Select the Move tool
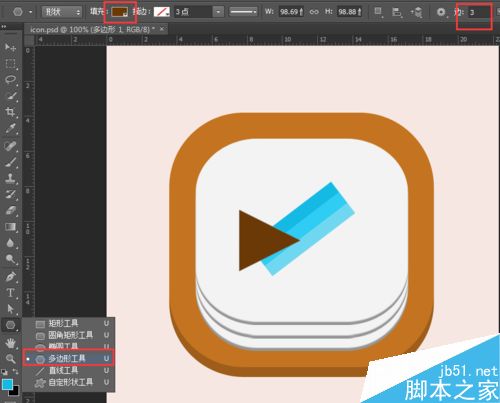This screenshot has height=403, width=500. [10, 47]
